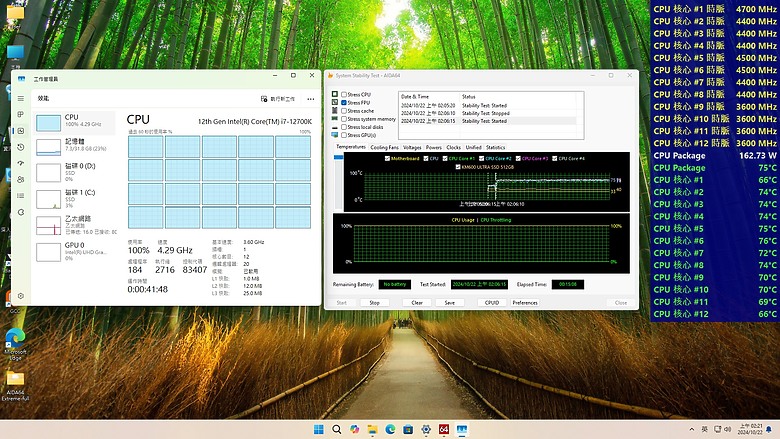
Task: Toggle CPU Core #2 graph checkbox
Action: click(x=482, y=159)
